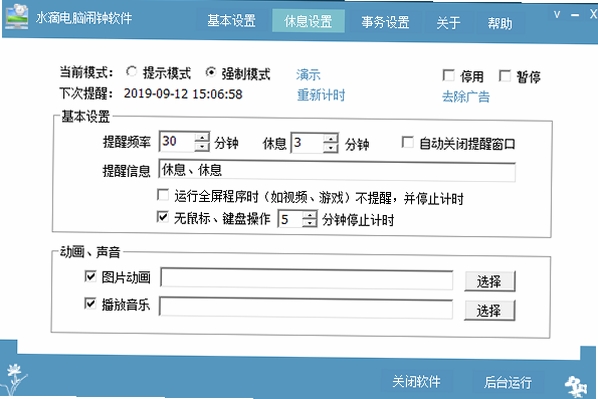The image size is (598, 399).
Task: Uncheck 播放音乐 checkbox
Action: coord(90,303)
